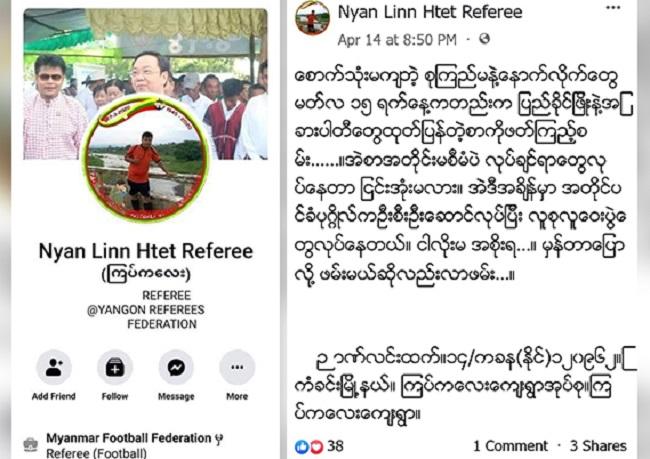Click the Add Friend icon
The width and height of the screenshot is (650, 459).
click(54, 367)
